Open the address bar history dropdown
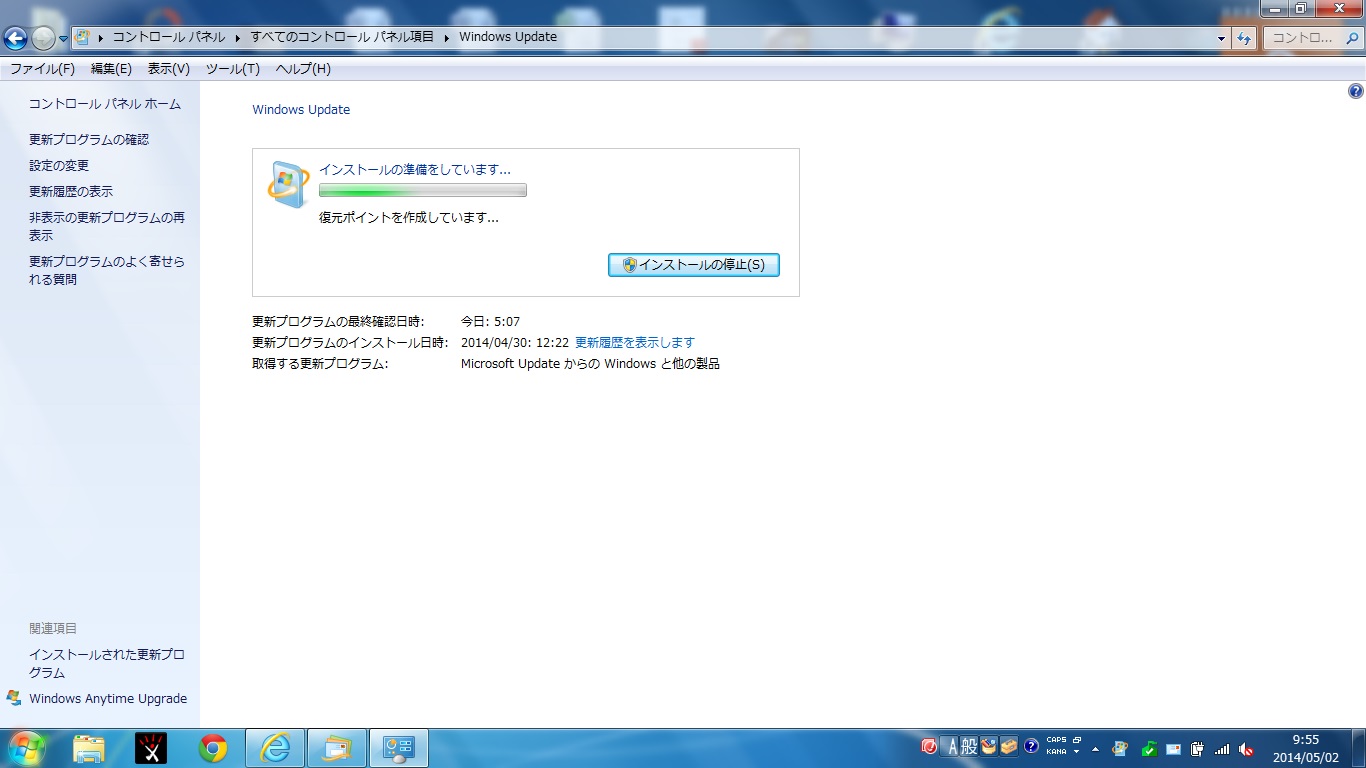The width and height of the screenshot is (1366, 768). pos(1221,38)
